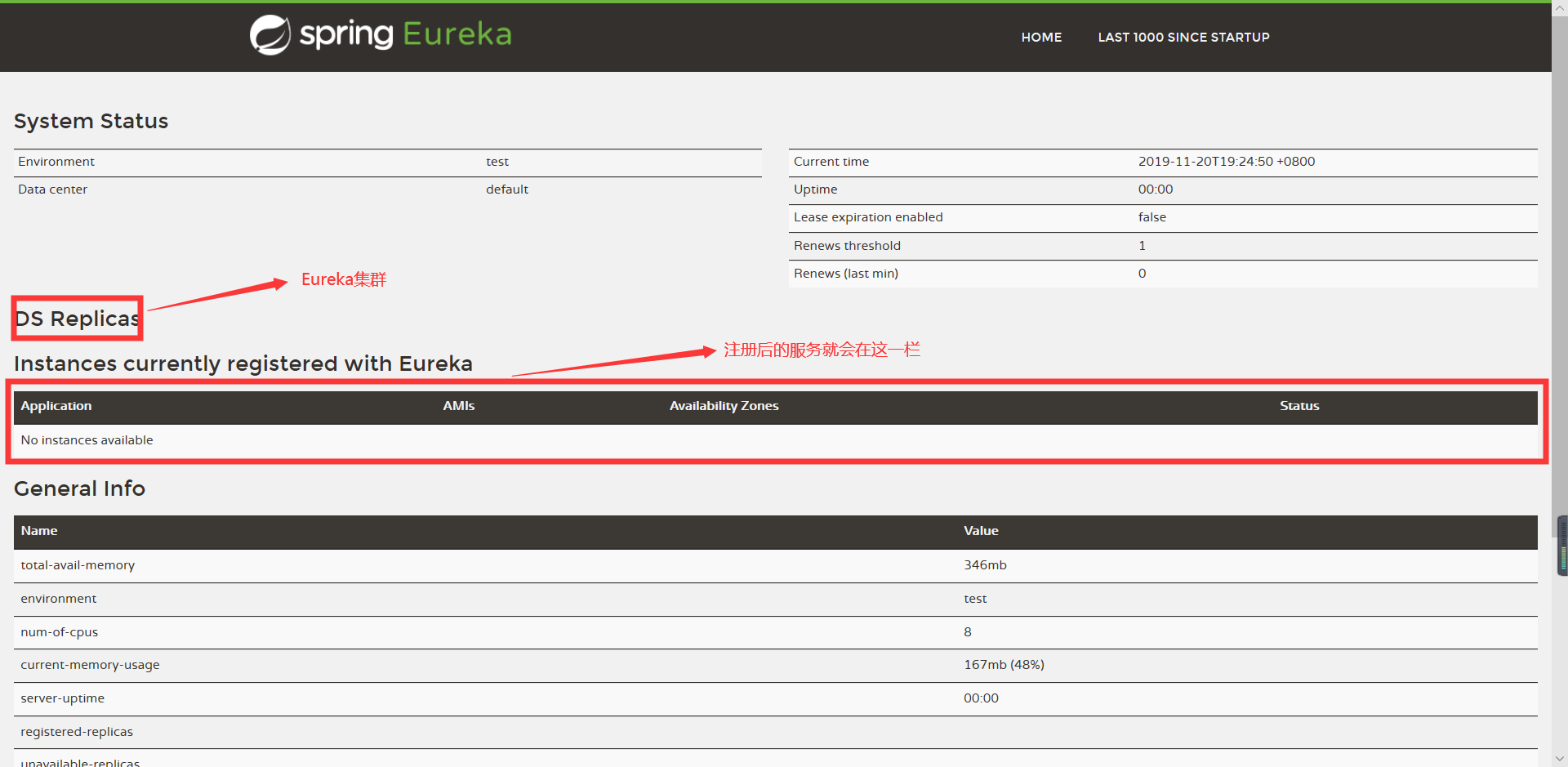Click the scroll up arrow
The width and height of the screenshot is (1568, 767).
point(1560,7)
